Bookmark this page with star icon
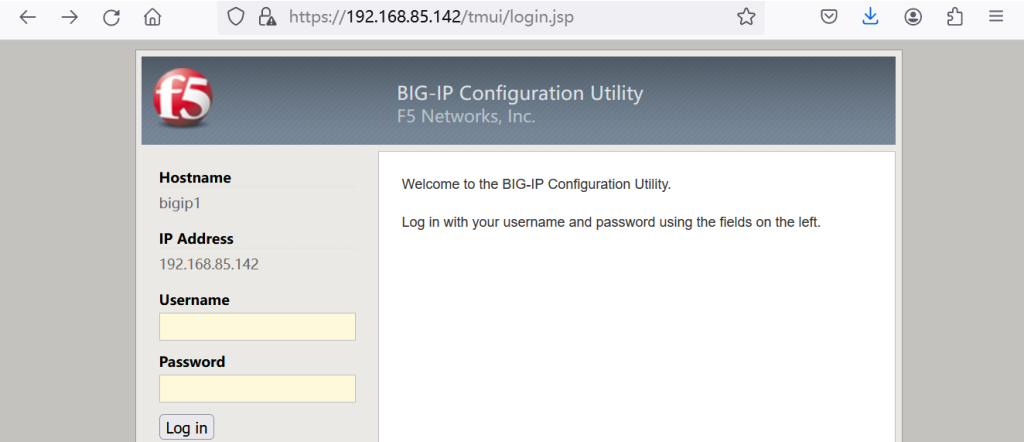Image resolution: width=1024 pixels, height=442 pixels. (746, 17)
